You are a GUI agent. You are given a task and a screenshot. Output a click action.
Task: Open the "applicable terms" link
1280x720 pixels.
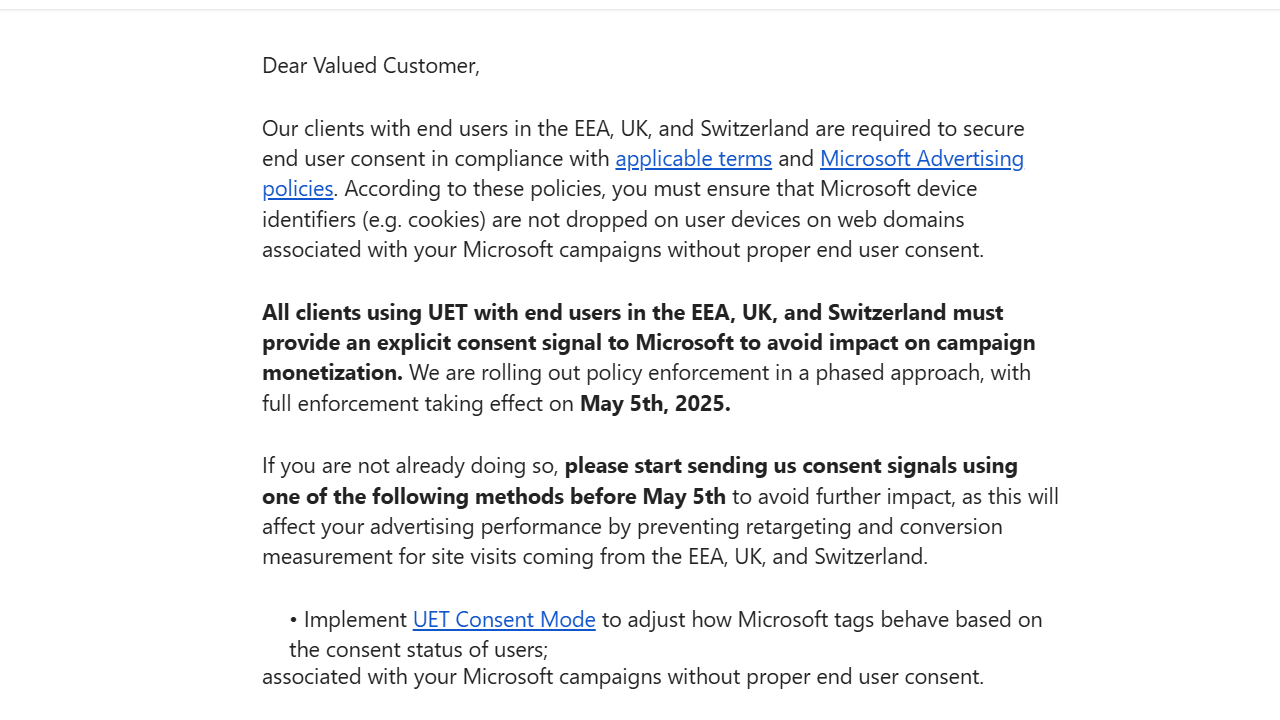tap(693, 159)
